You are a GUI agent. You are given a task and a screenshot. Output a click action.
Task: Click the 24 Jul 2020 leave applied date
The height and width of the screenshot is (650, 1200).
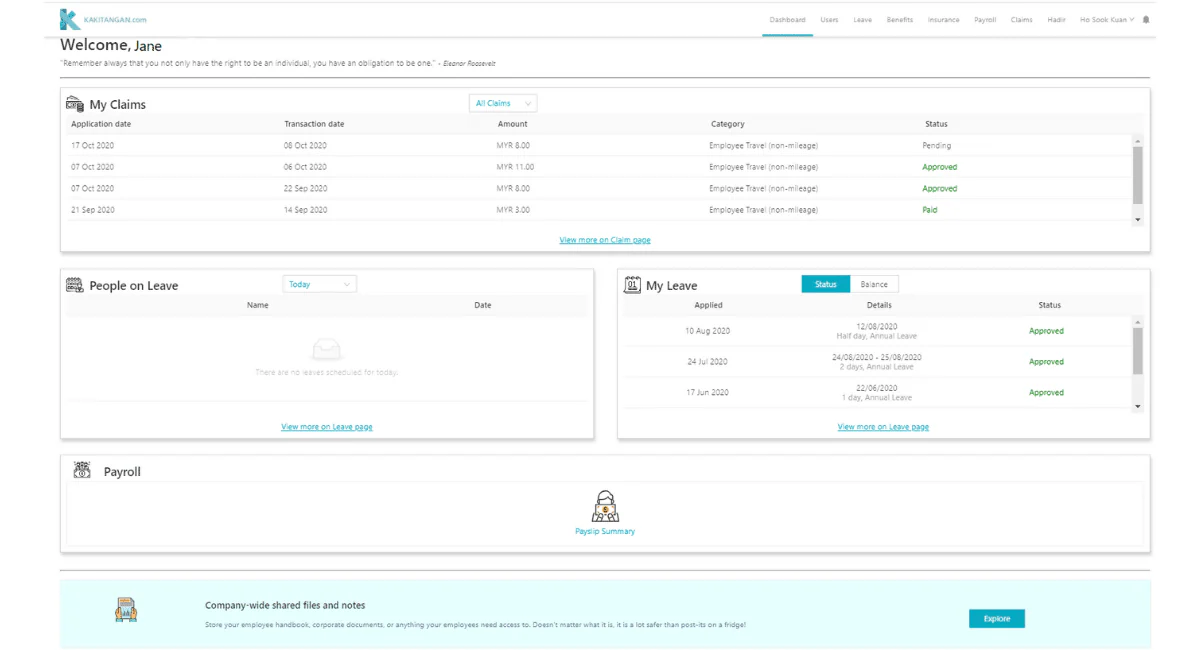707,362
